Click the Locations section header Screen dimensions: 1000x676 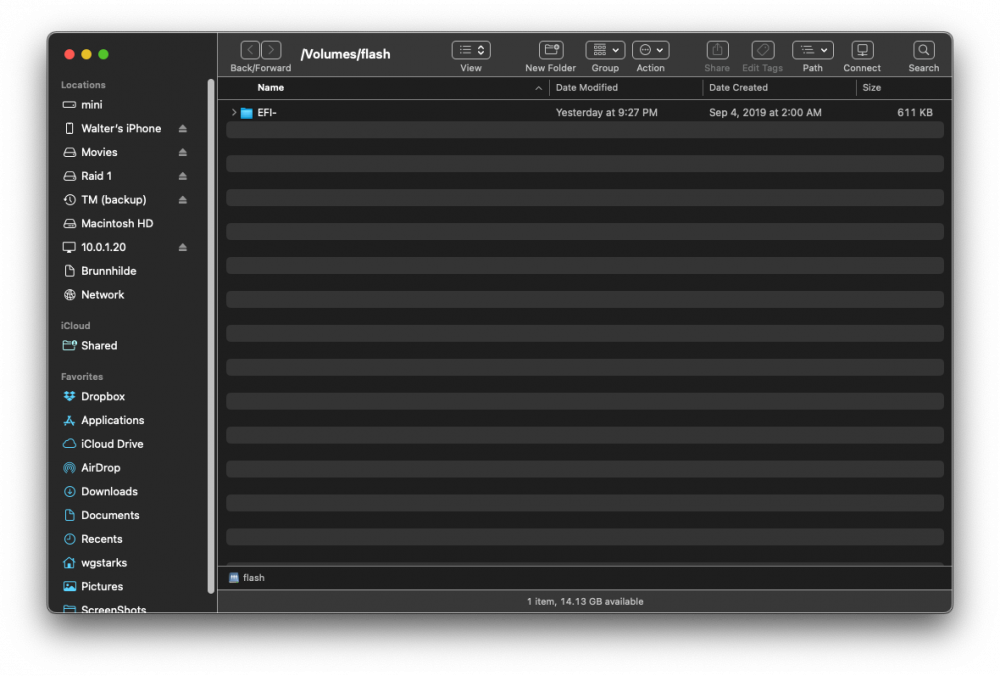coord(83,84)
